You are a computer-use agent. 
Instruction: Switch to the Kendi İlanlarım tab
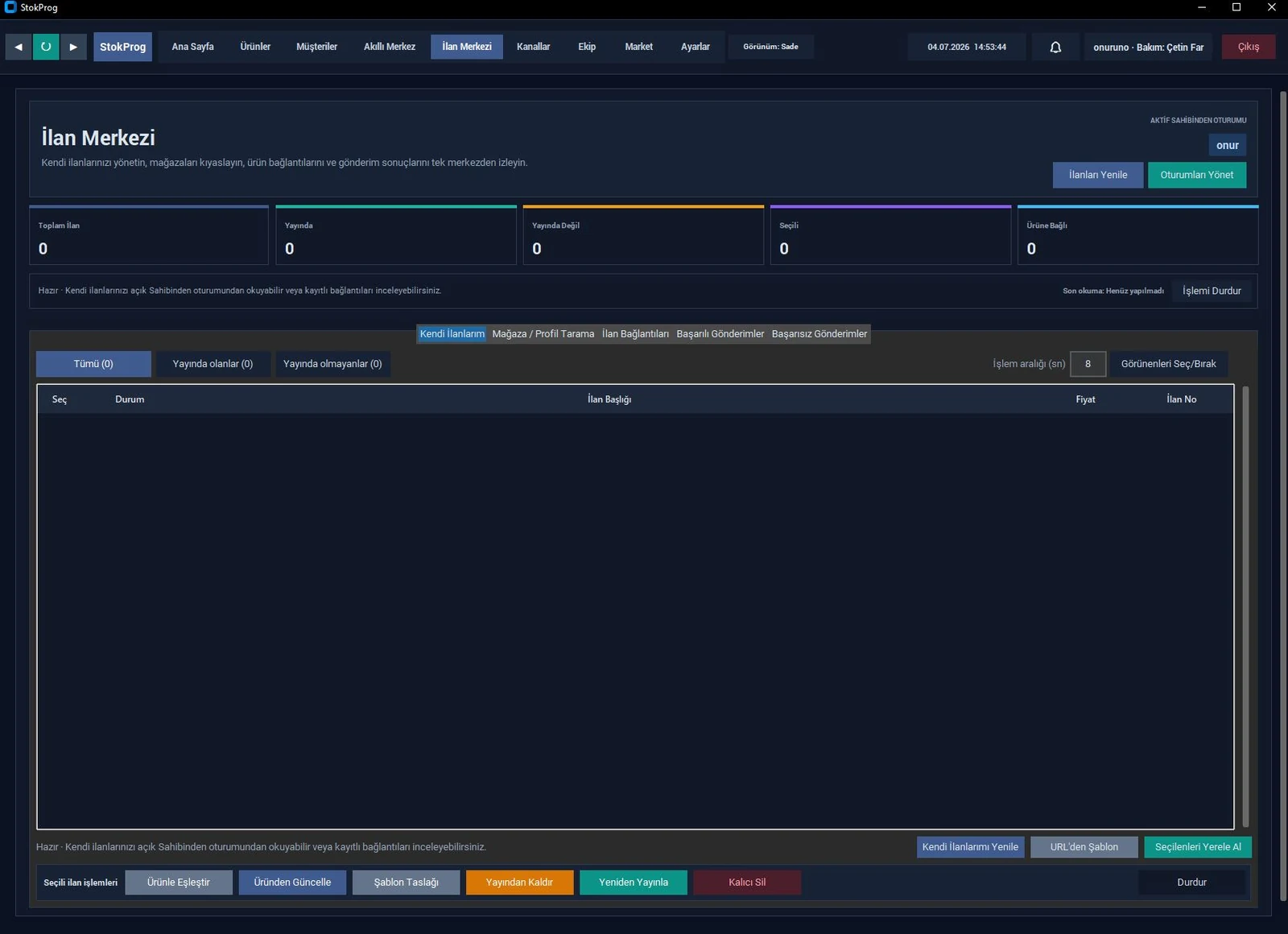pos(452,333)
